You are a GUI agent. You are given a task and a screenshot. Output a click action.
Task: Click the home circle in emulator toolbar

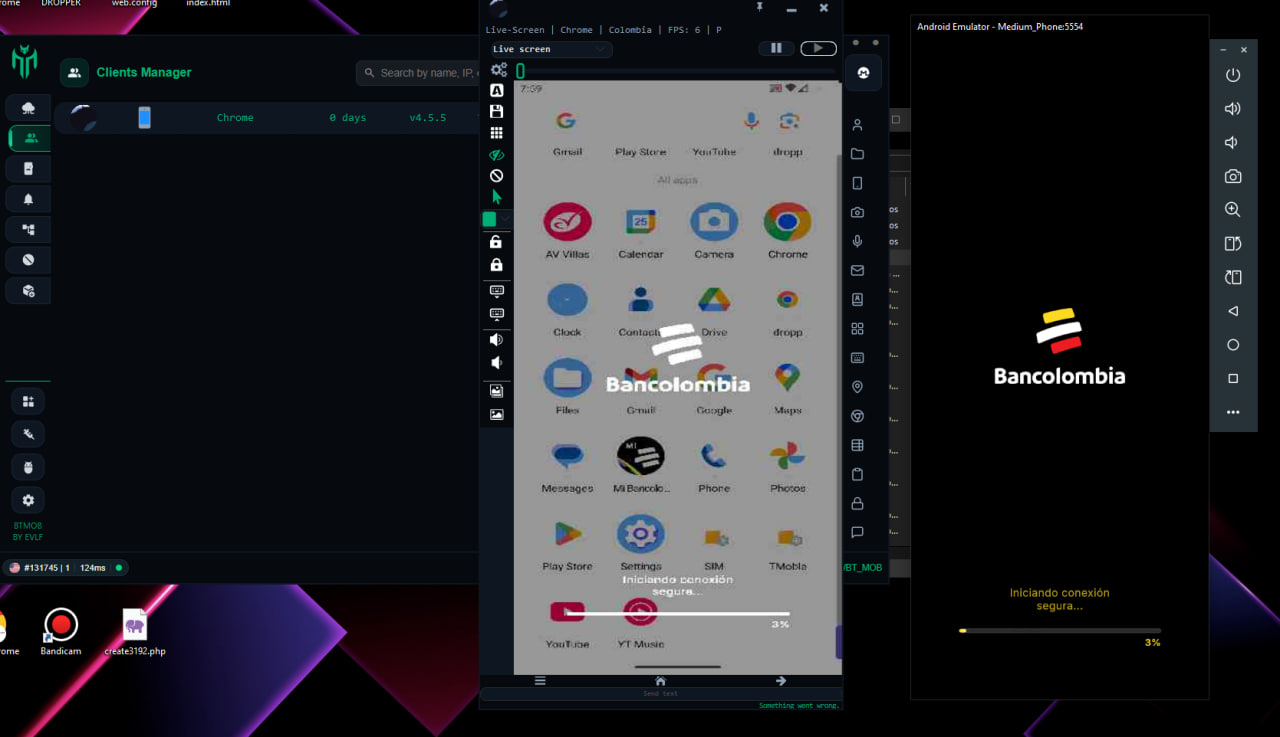click(x=1233, y=345)
